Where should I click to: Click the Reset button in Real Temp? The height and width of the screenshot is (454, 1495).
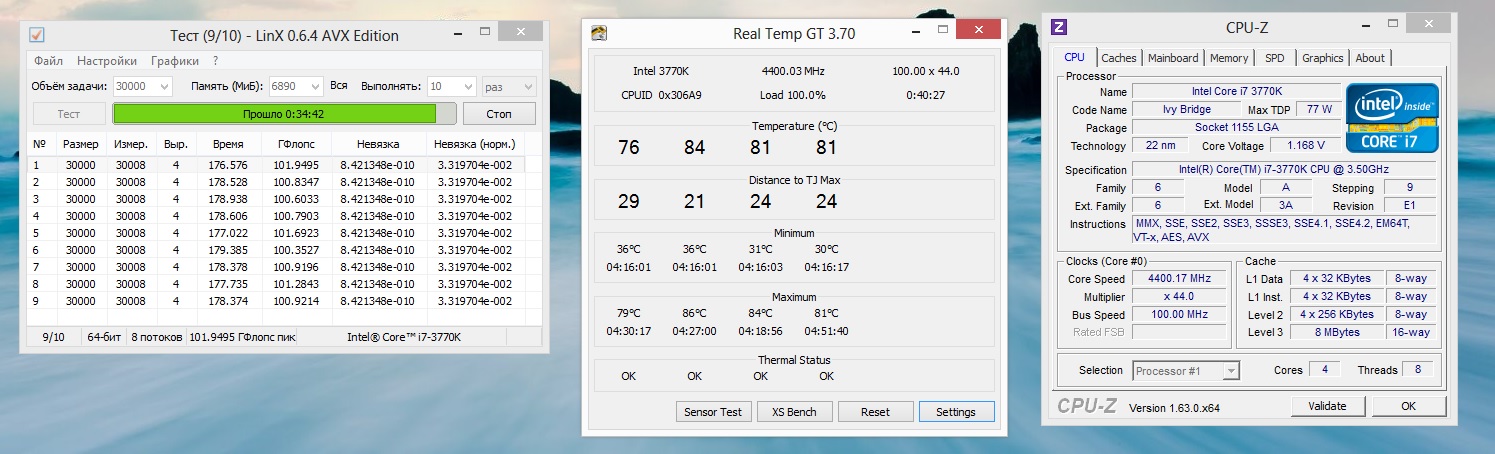[x=875, y=412]
